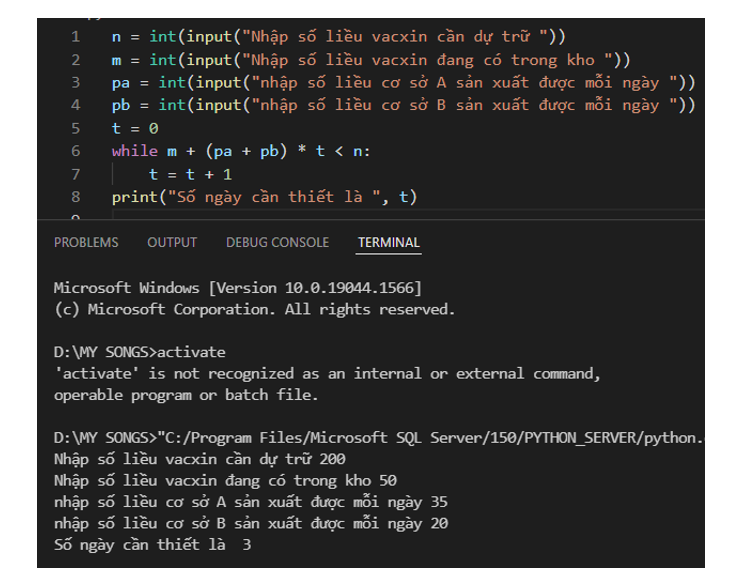Click line number 6 in the gutter
Screen dimensions: 729x579
[75, 151]
